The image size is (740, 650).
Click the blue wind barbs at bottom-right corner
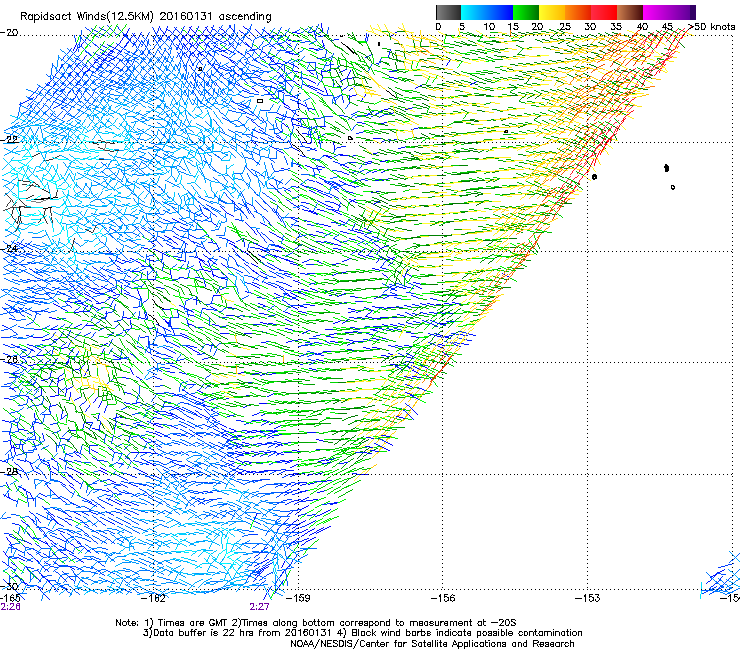coord(720,575)
